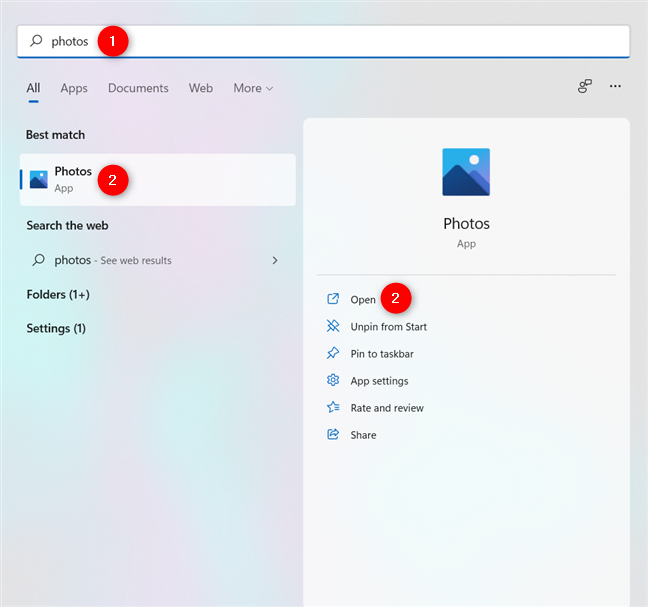648x607 pixels.
Task: Choose Pin to taskbar
Action: click(382, 354)
